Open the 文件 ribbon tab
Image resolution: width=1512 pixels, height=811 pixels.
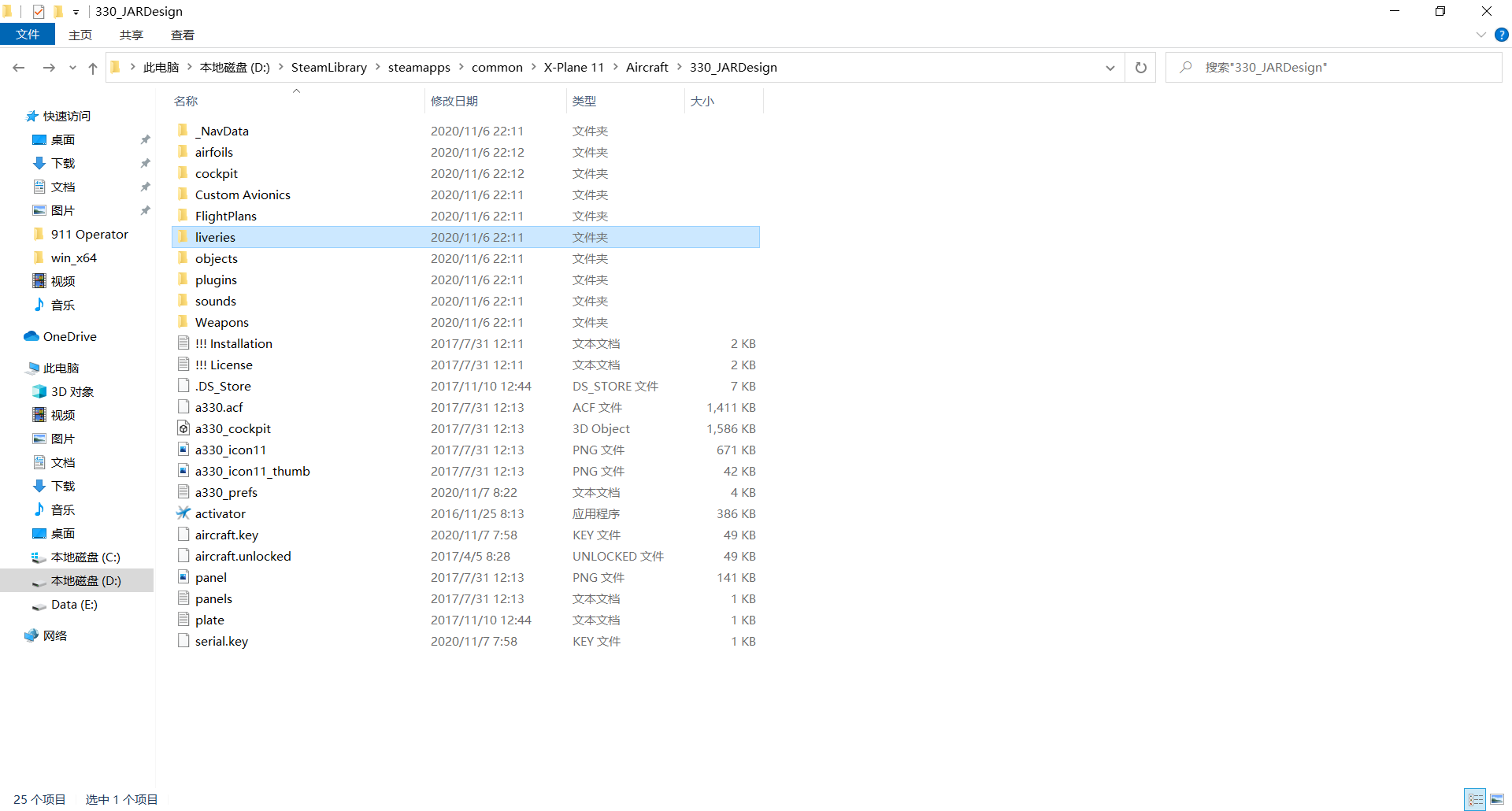[x=28, y=35]
